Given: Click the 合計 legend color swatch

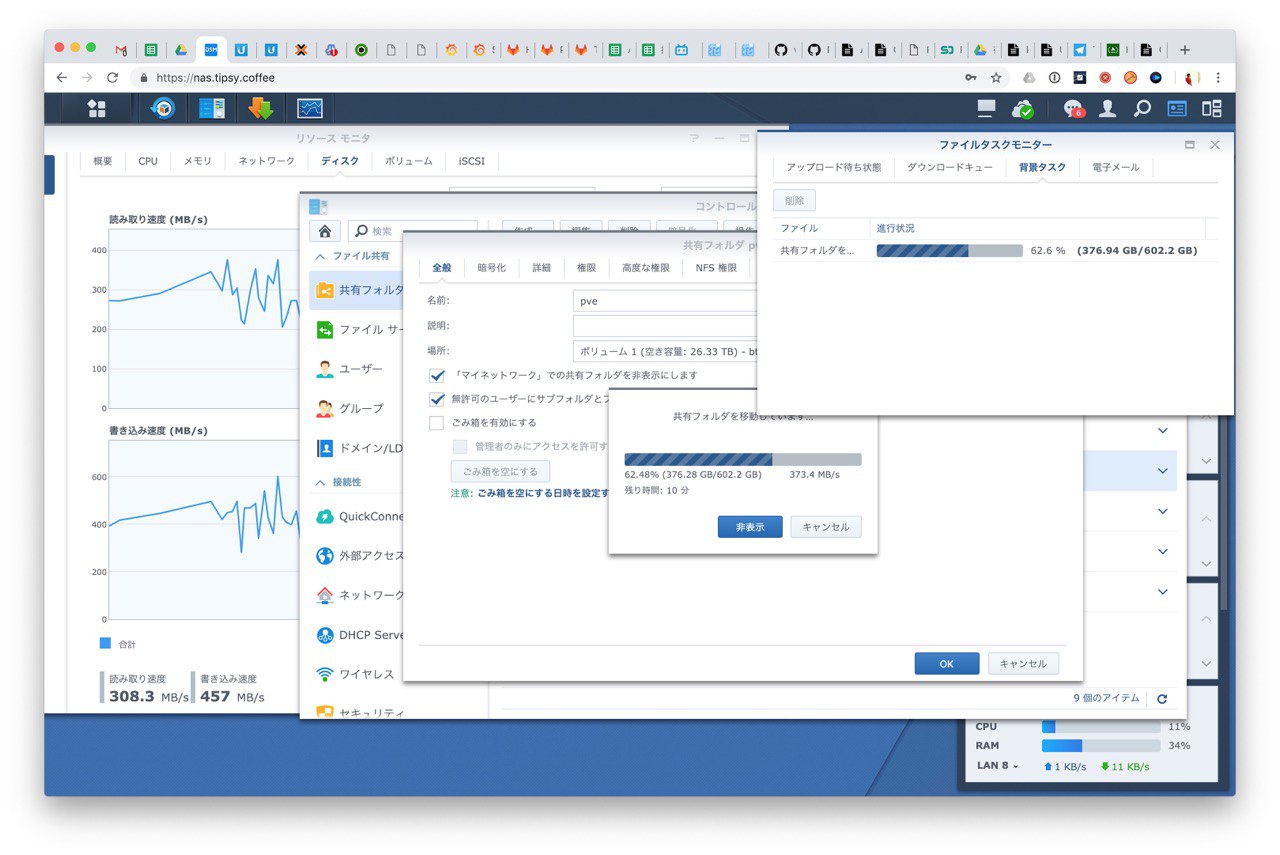Looking at the screenshot, I should coord(106,643).
